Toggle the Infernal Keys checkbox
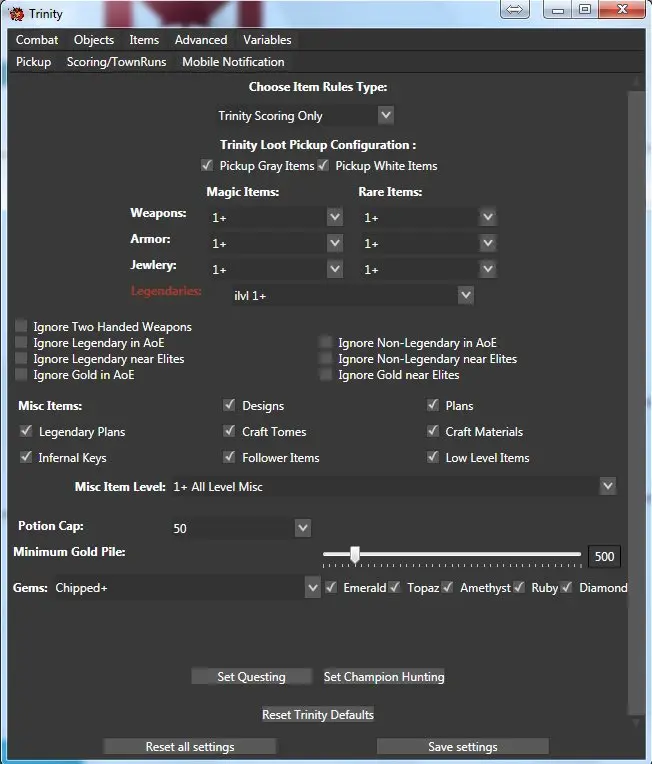652x764 pixels. point(26,458)
